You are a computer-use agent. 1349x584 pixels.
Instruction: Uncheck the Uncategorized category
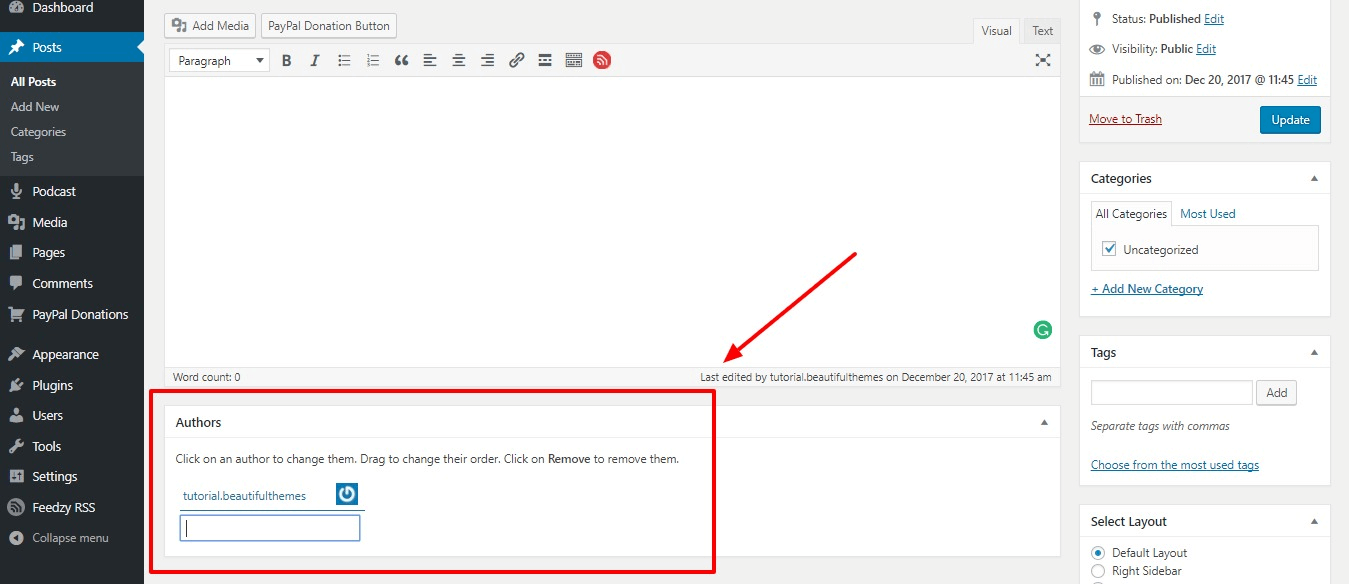pyautogui.click(x=1109, y=249)
